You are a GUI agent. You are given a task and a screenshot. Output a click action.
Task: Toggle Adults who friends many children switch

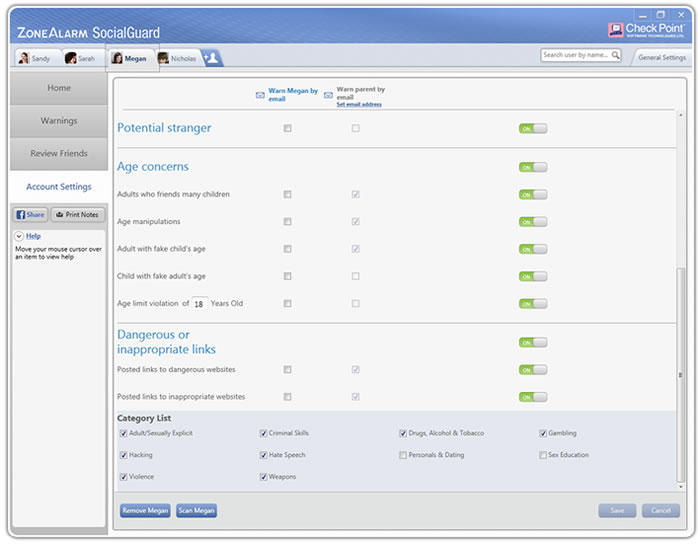point(533,195)
